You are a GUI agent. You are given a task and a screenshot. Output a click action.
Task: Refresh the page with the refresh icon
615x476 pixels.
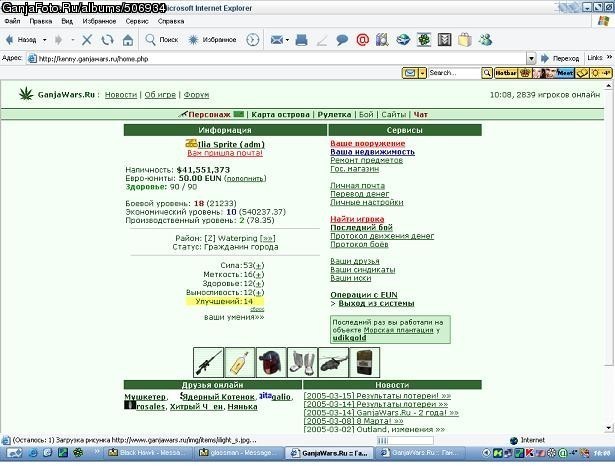click(107, 40)
